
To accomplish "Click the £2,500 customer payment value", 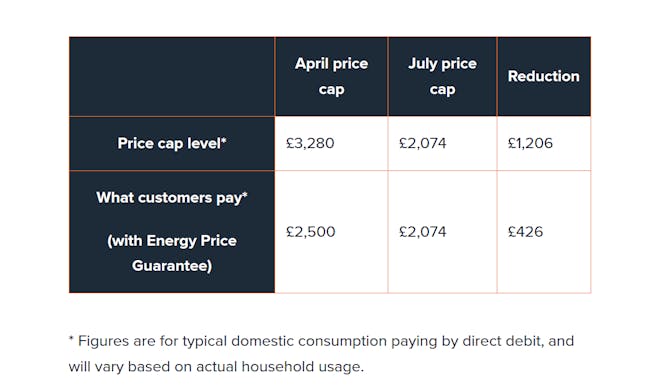I will [311, 232].
